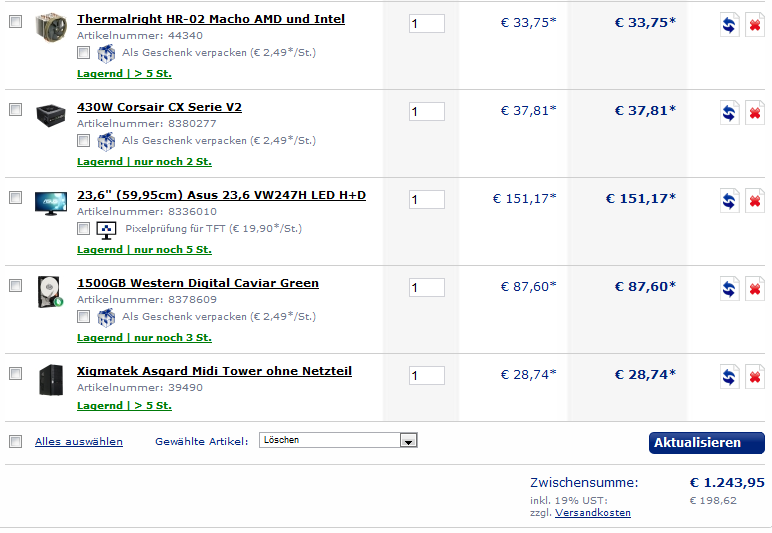Open 23,6" Asus VW247H LED product link
Screen dimensions: 772x533
(222, 195)
